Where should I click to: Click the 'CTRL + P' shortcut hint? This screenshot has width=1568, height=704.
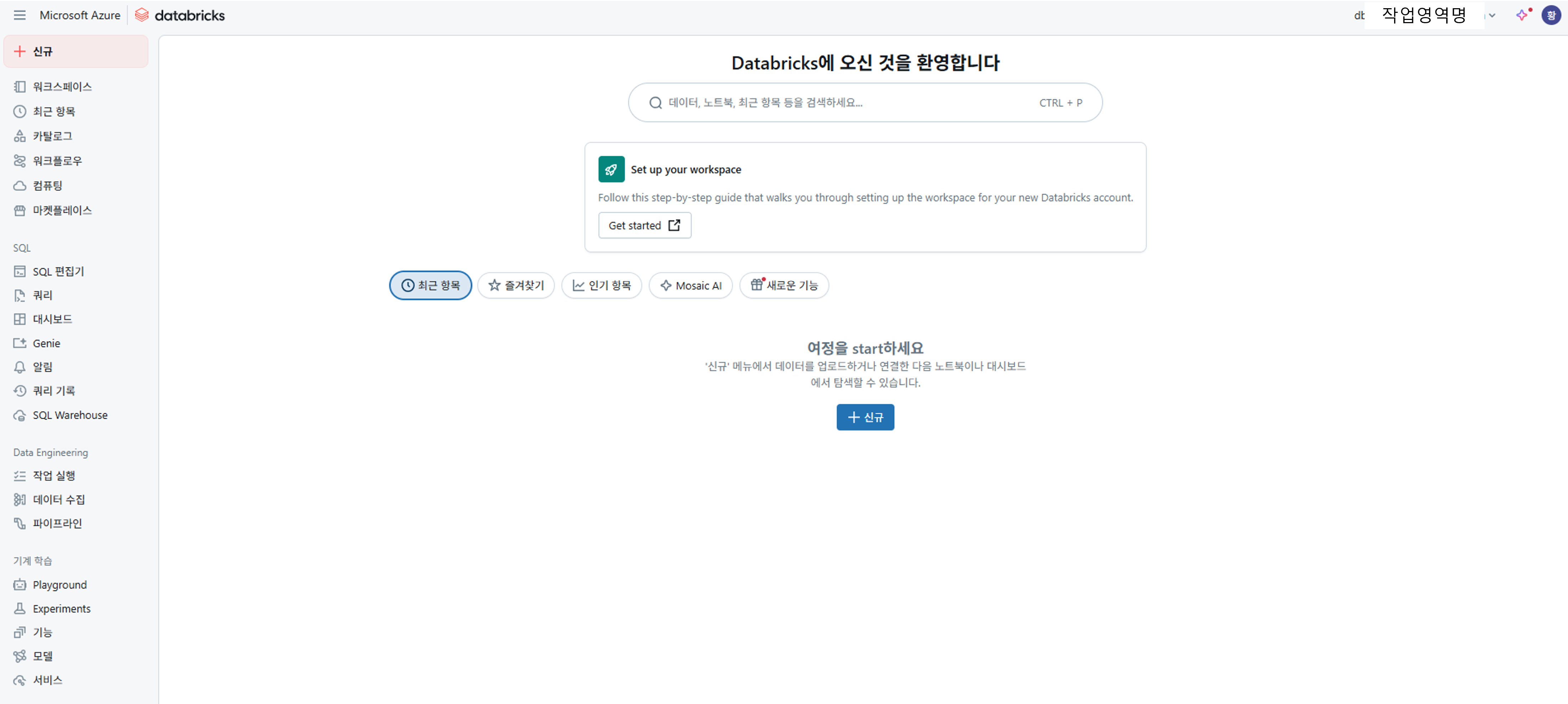click(1060, 103)
